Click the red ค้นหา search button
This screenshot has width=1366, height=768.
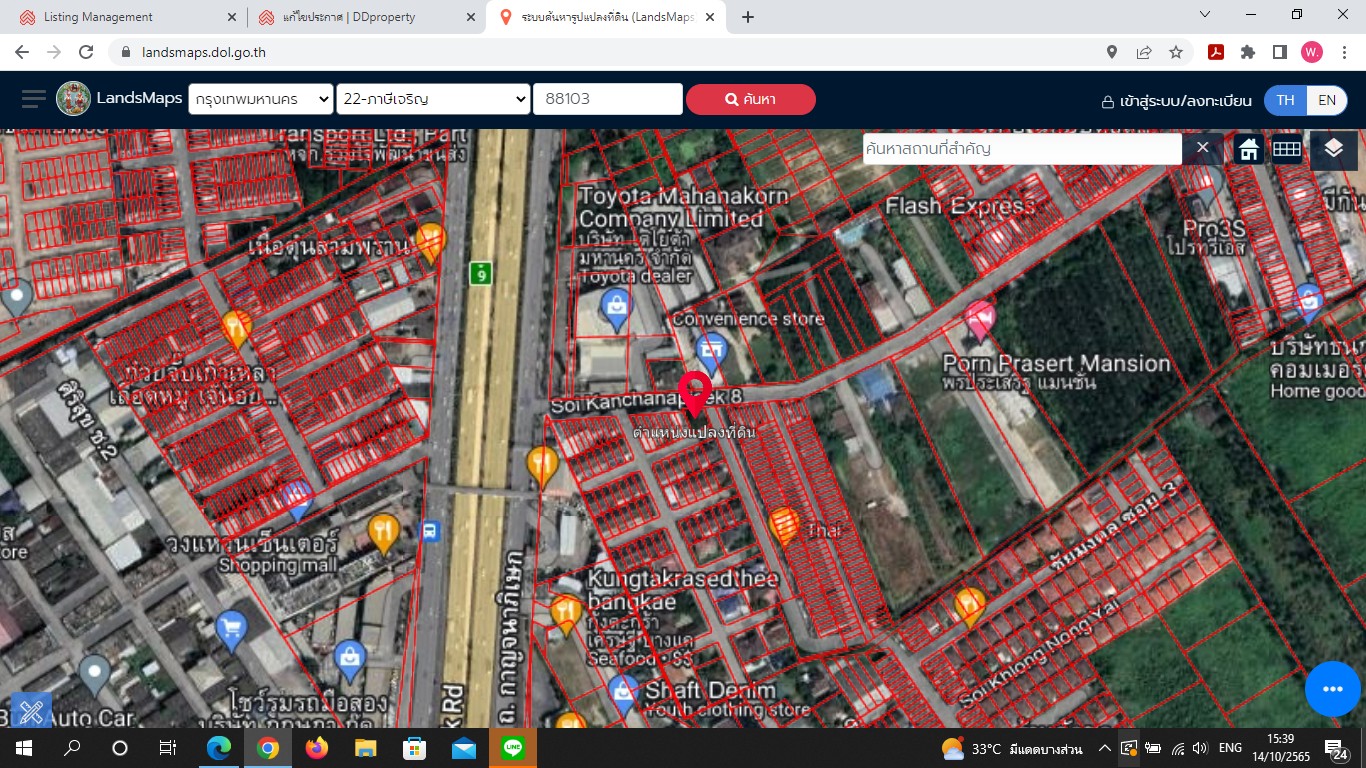(x=750, y=99)
